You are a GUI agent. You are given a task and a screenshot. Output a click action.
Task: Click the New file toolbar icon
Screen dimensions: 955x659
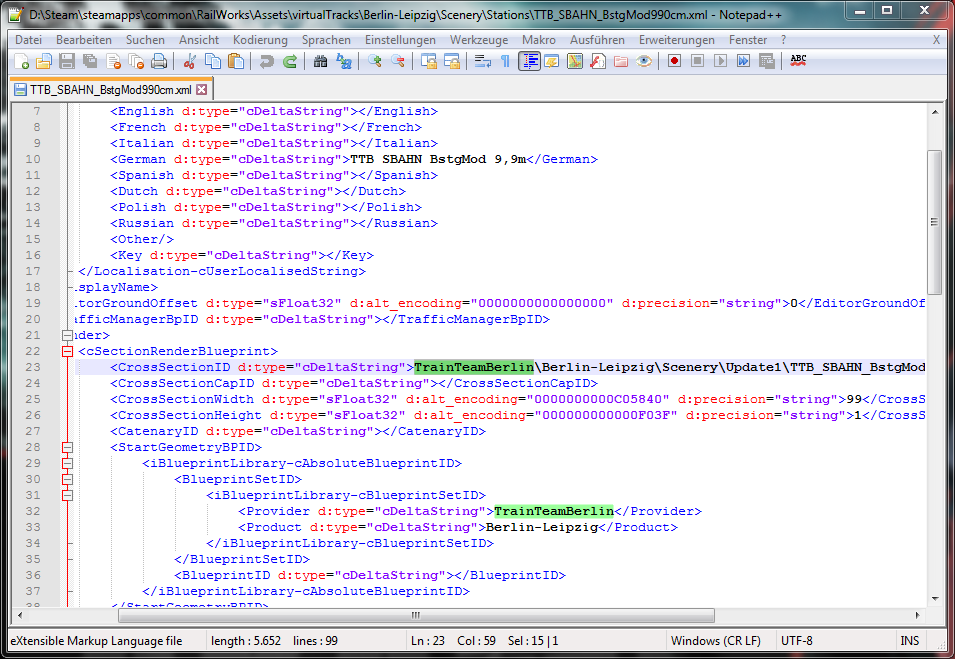[22, 62]
